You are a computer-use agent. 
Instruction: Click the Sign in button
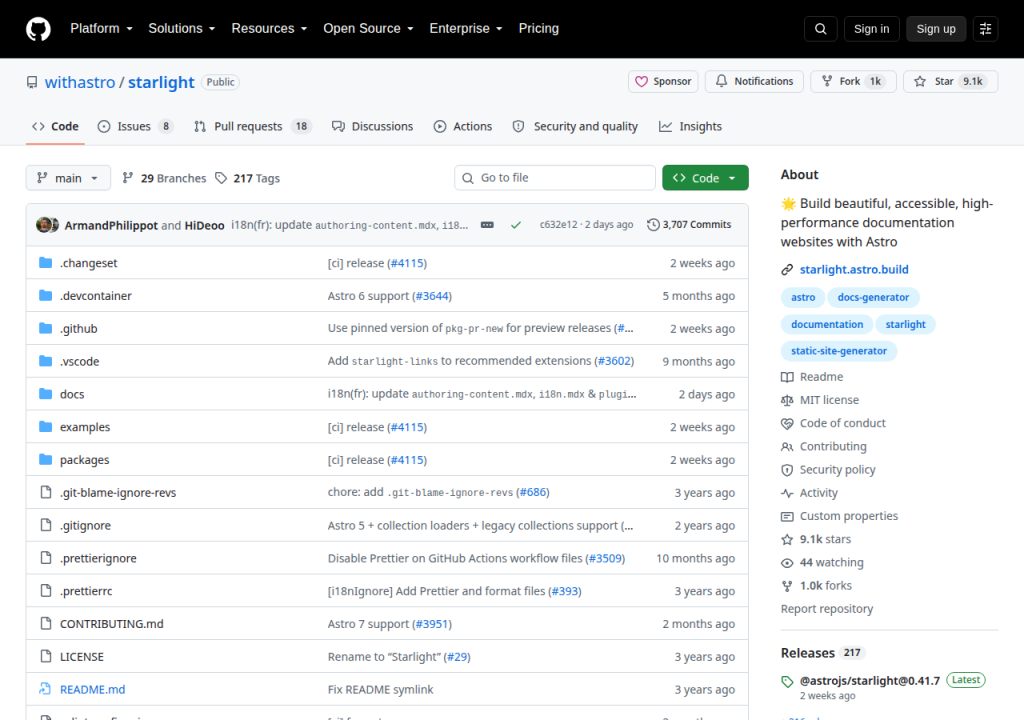coord(871,29)
